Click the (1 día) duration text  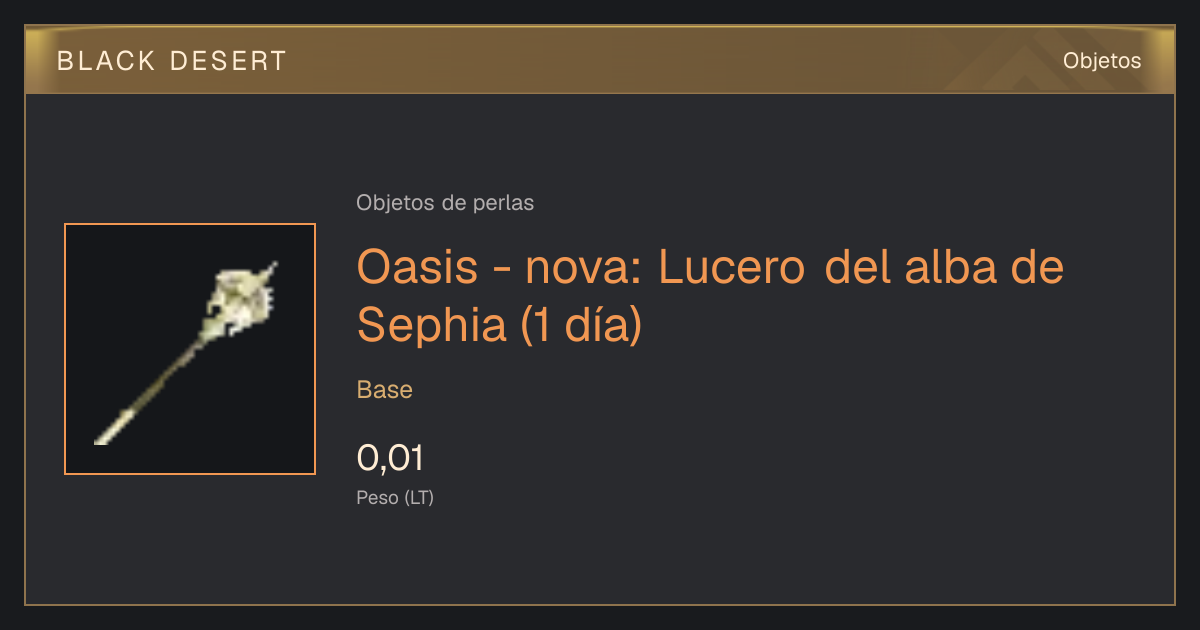coord(581,325)
